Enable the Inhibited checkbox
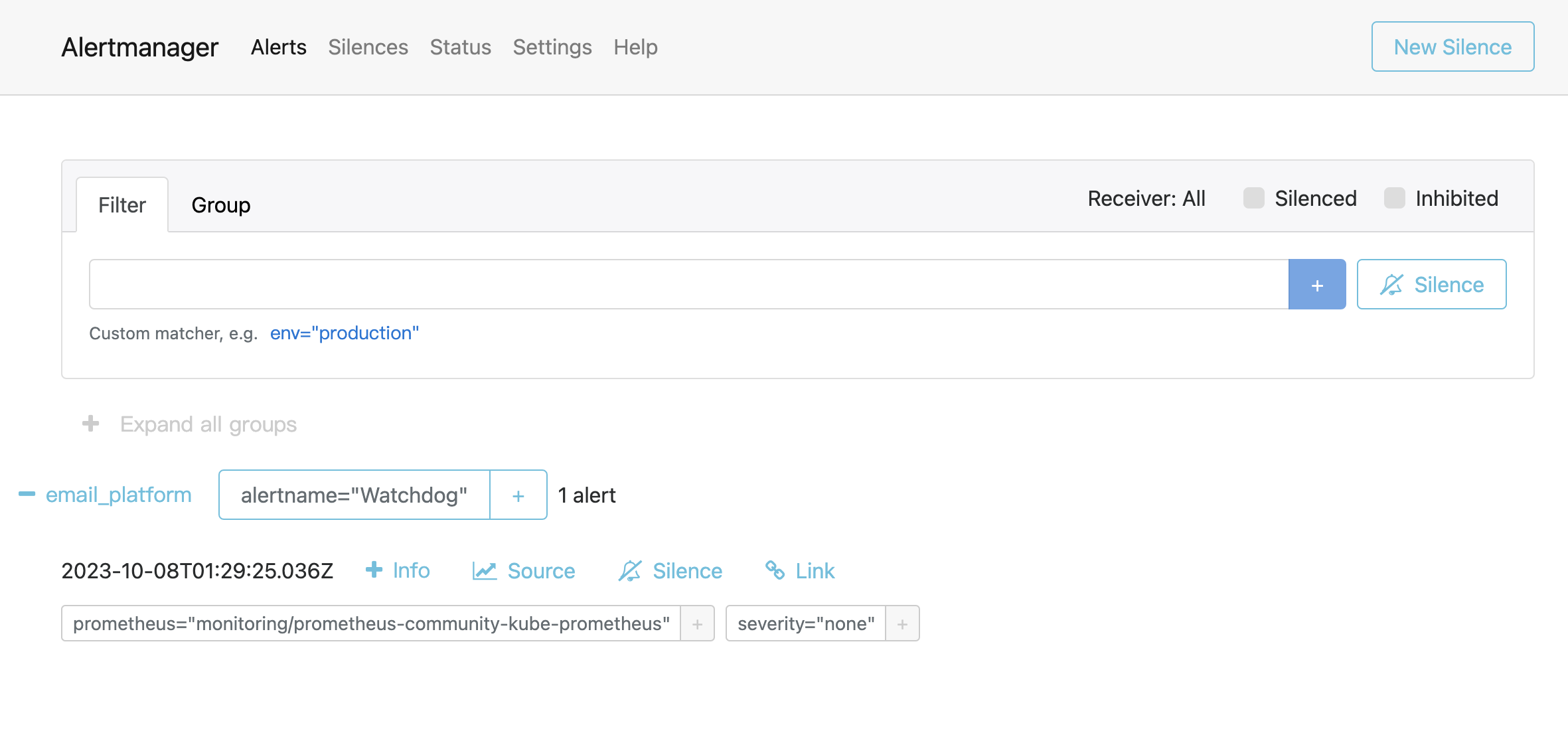Image resolution: width=1568 pixels, height=745 pixels. [1394, 198]
